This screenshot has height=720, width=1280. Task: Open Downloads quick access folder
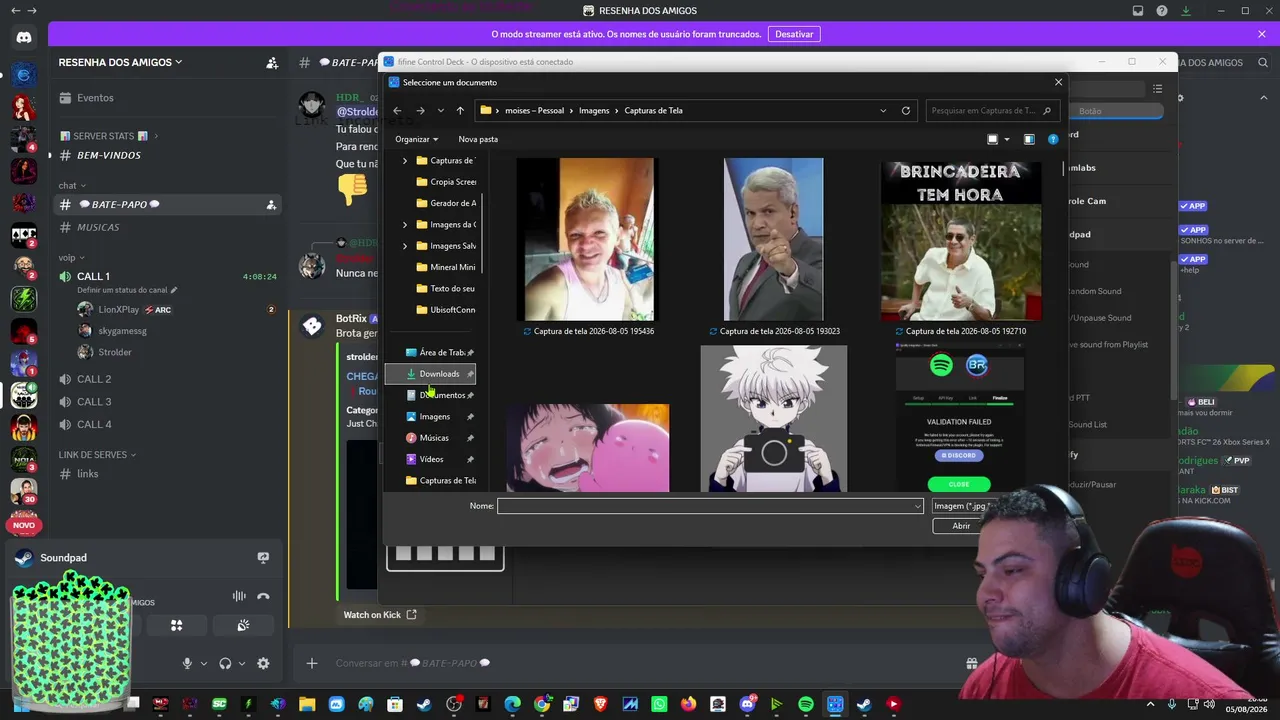coord(431,374)
